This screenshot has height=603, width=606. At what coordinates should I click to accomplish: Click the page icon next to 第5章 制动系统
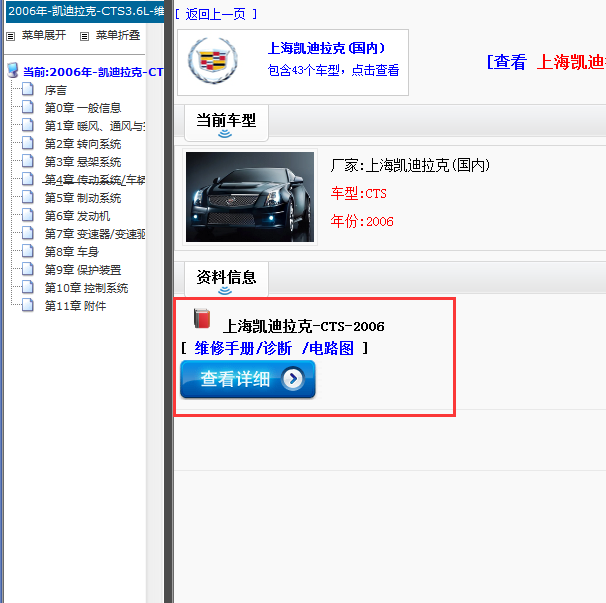(x=27, y=197)
